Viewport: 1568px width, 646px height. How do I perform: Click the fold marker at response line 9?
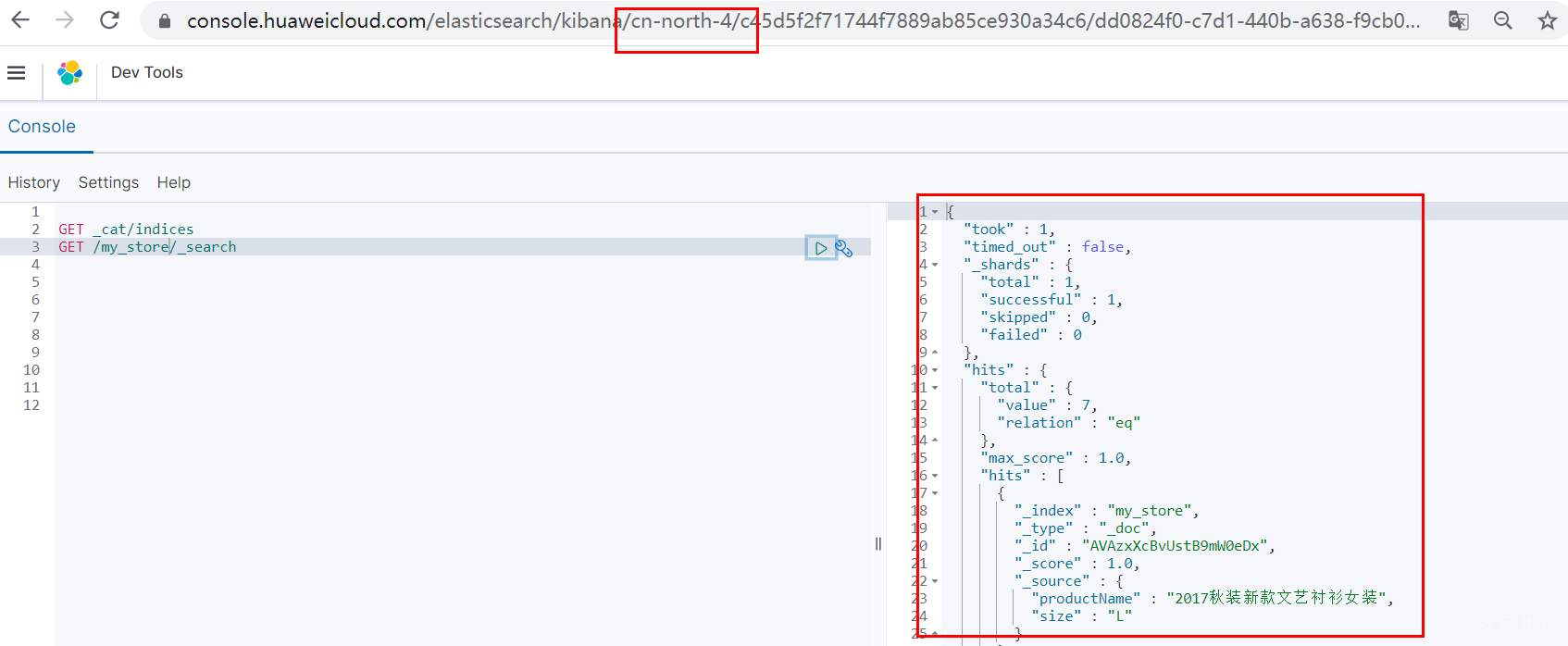point(935,353)
